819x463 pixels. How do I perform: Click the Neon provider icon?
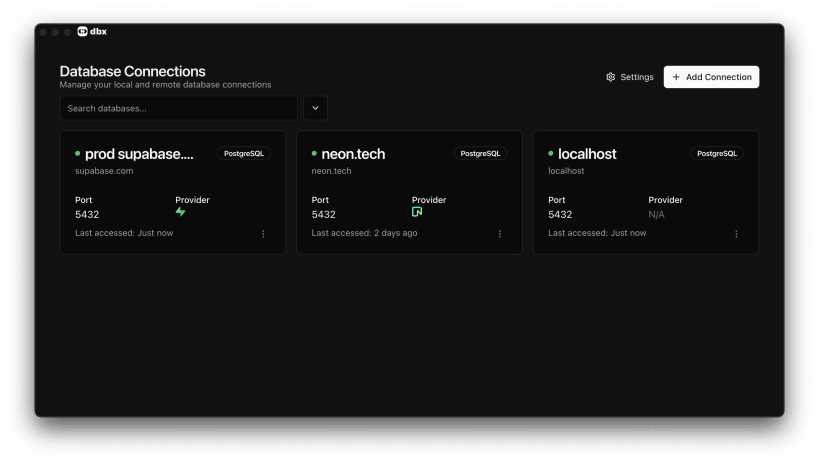(417, 212)
